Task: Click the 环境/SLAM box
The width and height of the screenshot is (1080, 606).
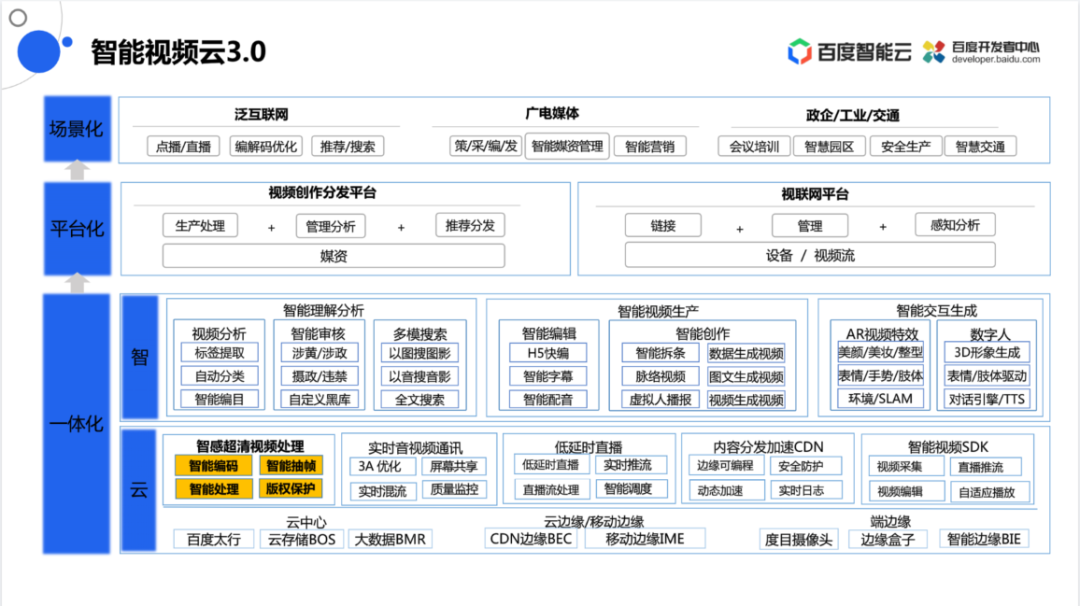Action: coord(880,399)
